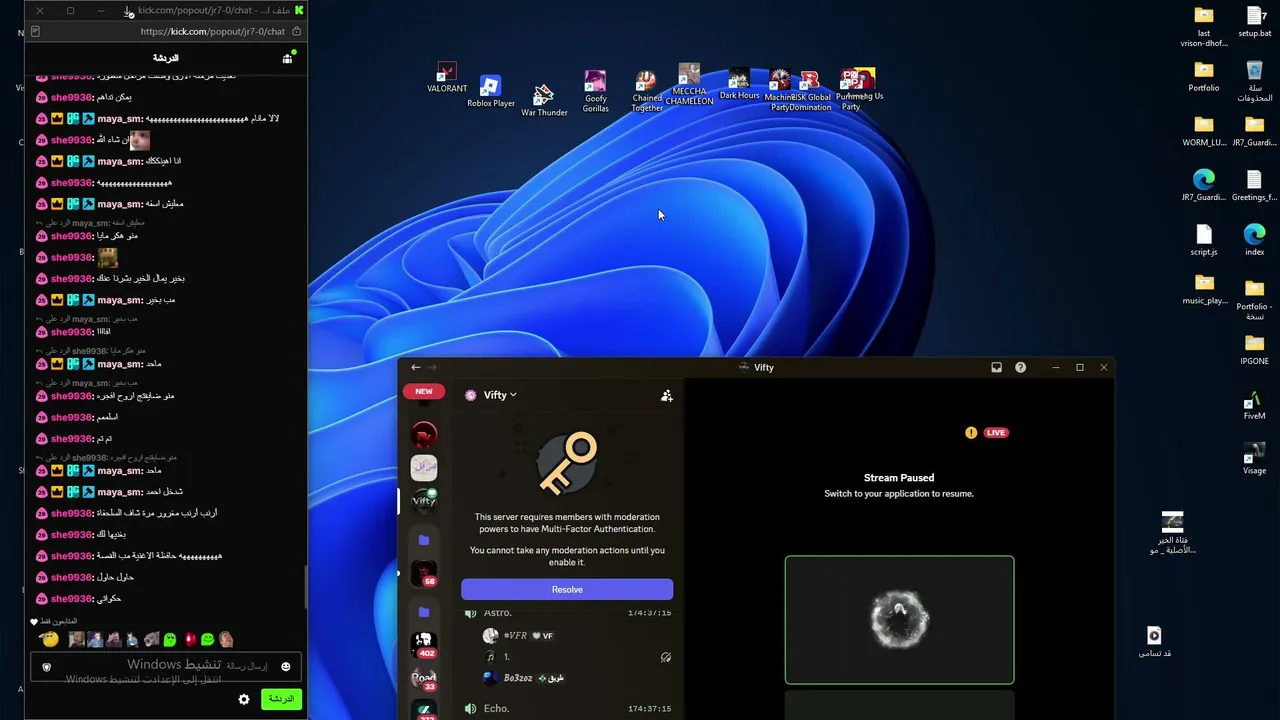Screen dimensions: 1280x720
Task: Click the red gem emote in quick emote bar
Action: (189, 639)
